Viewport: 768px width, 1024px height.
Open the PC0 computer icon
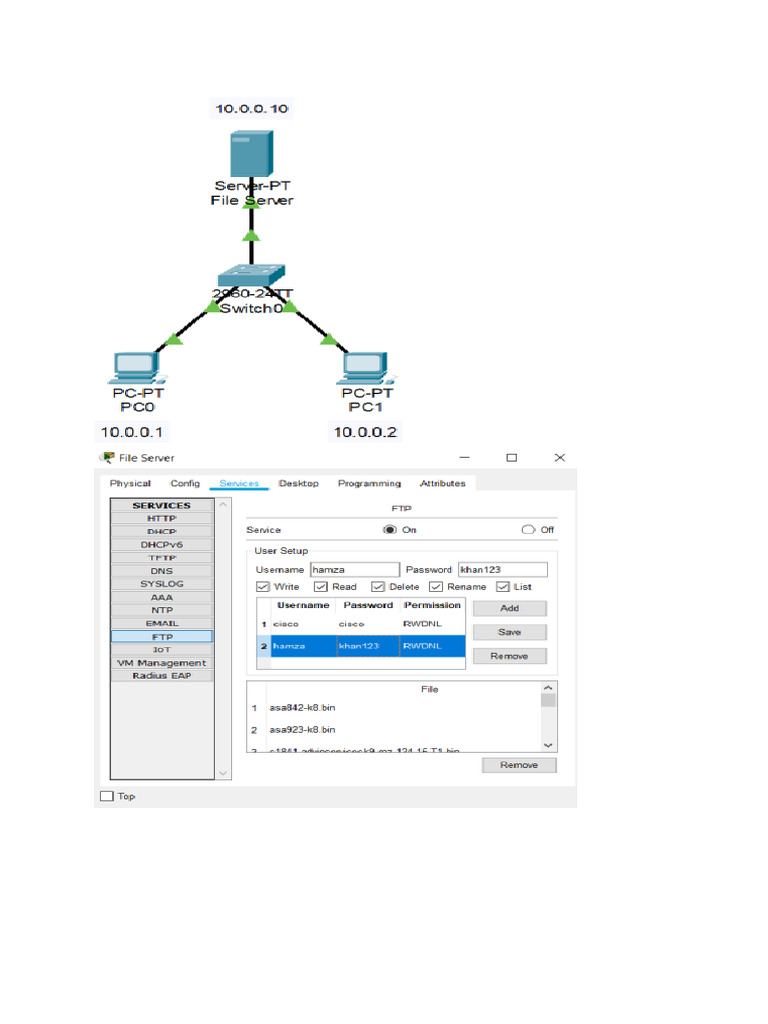[x=136, y=368]
